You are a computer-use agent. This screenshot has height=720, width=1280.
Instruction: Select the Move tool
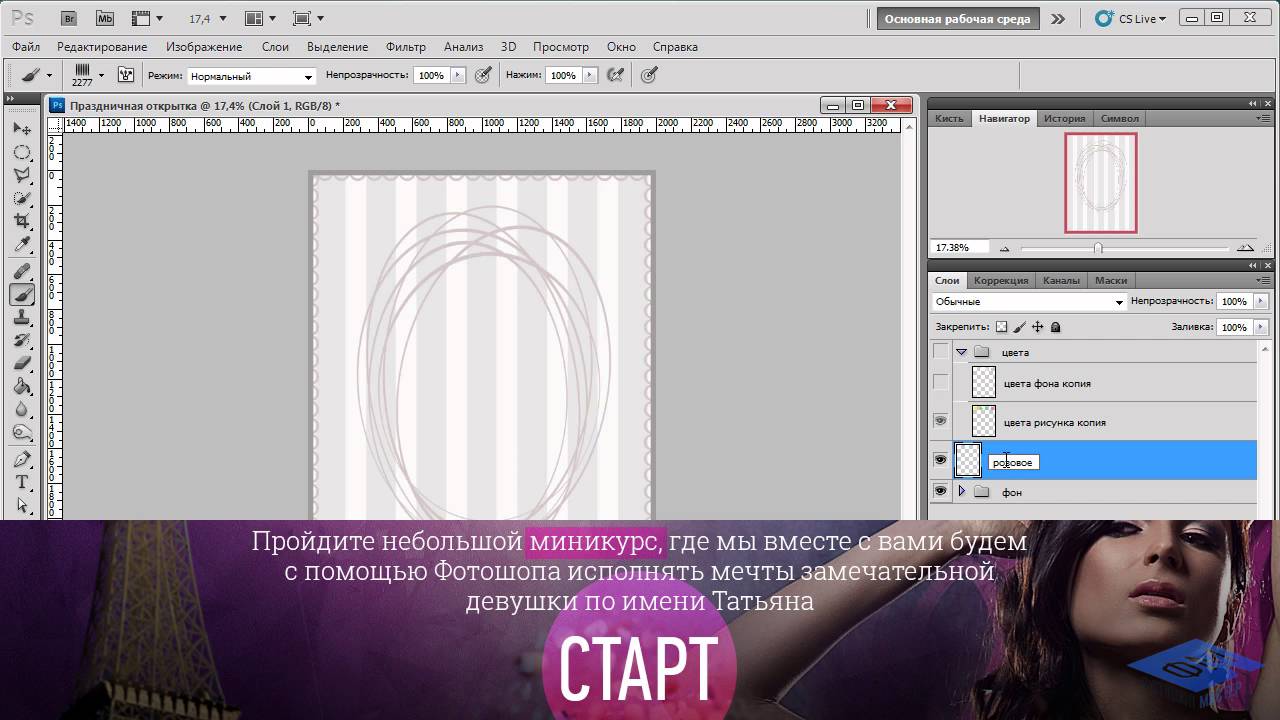(x=22, y=129)
